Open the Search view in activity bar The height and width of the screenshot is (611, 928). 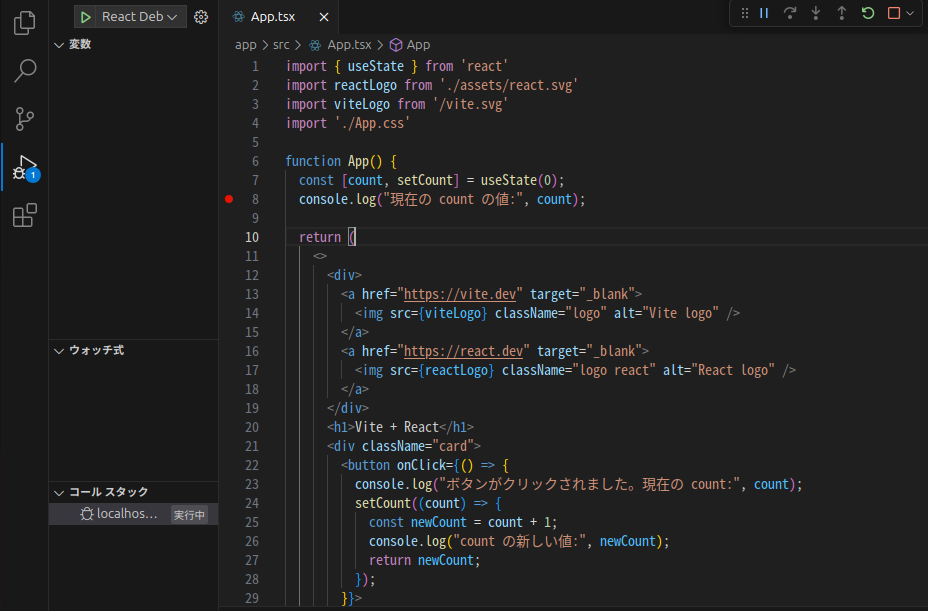[25, 70]
